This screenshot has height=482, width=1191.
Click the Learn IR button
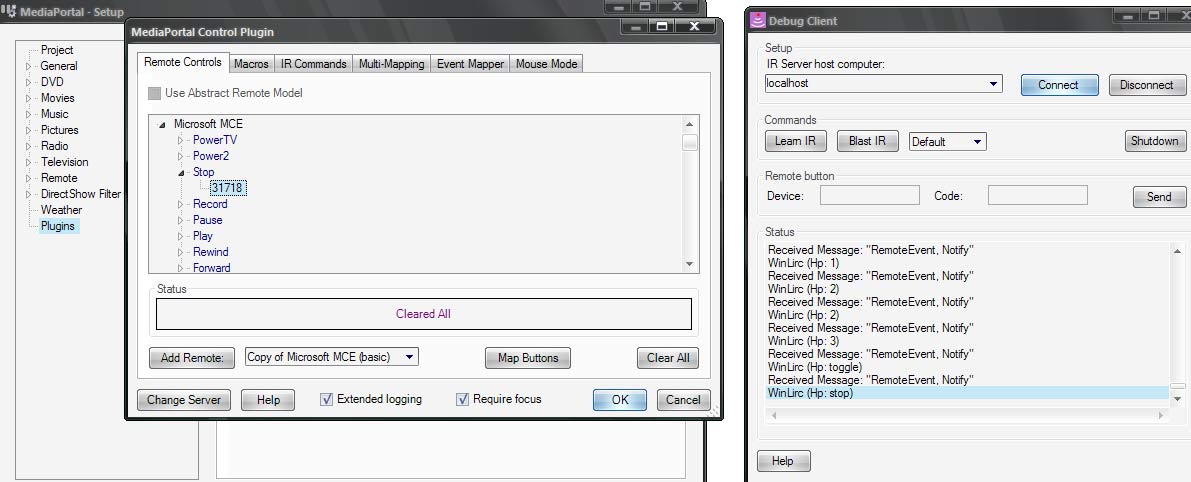tap(795, 141)
